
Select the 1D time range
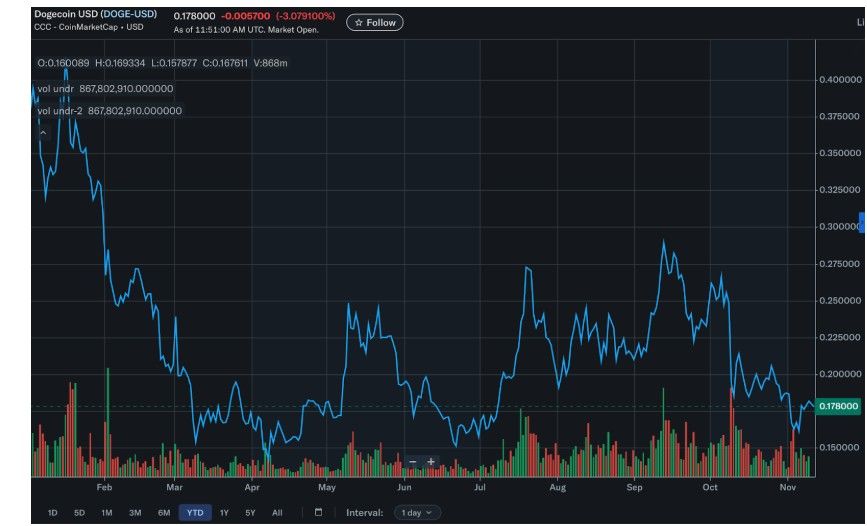(x=52, y=512)
